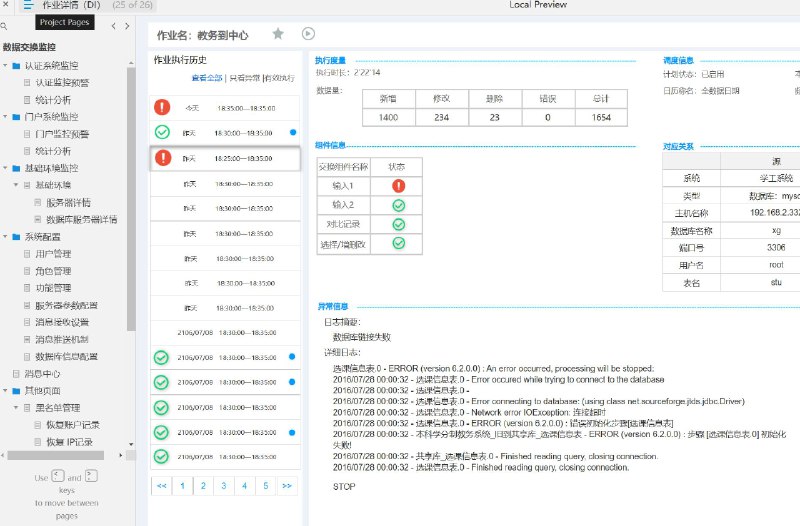800x526 pixels.
Task: Click the 1654 总计 count cell
Action: click(601, 117)
